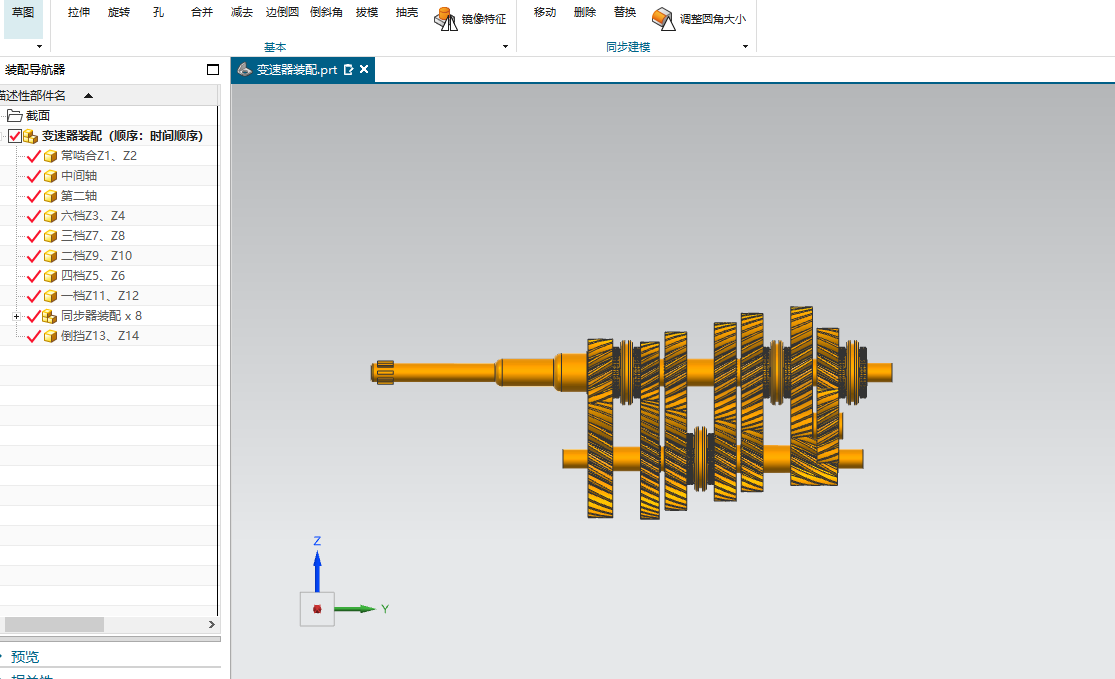
Task: Click the subassembly icon of 同步器装配 x 8
Action: [x=50, y=316]
